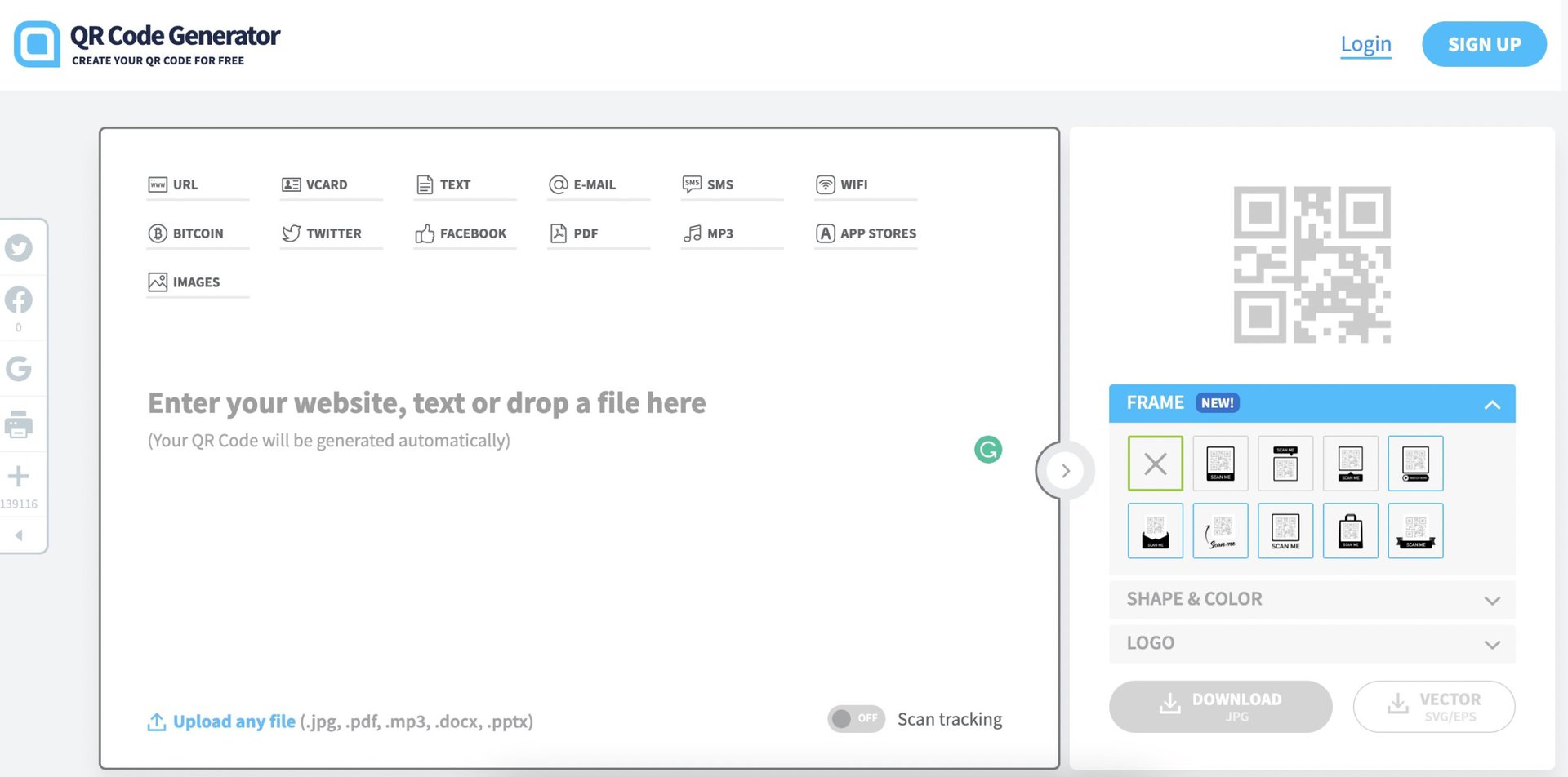
Task: Collapse the social share side bar arrow
Action: 19,535
